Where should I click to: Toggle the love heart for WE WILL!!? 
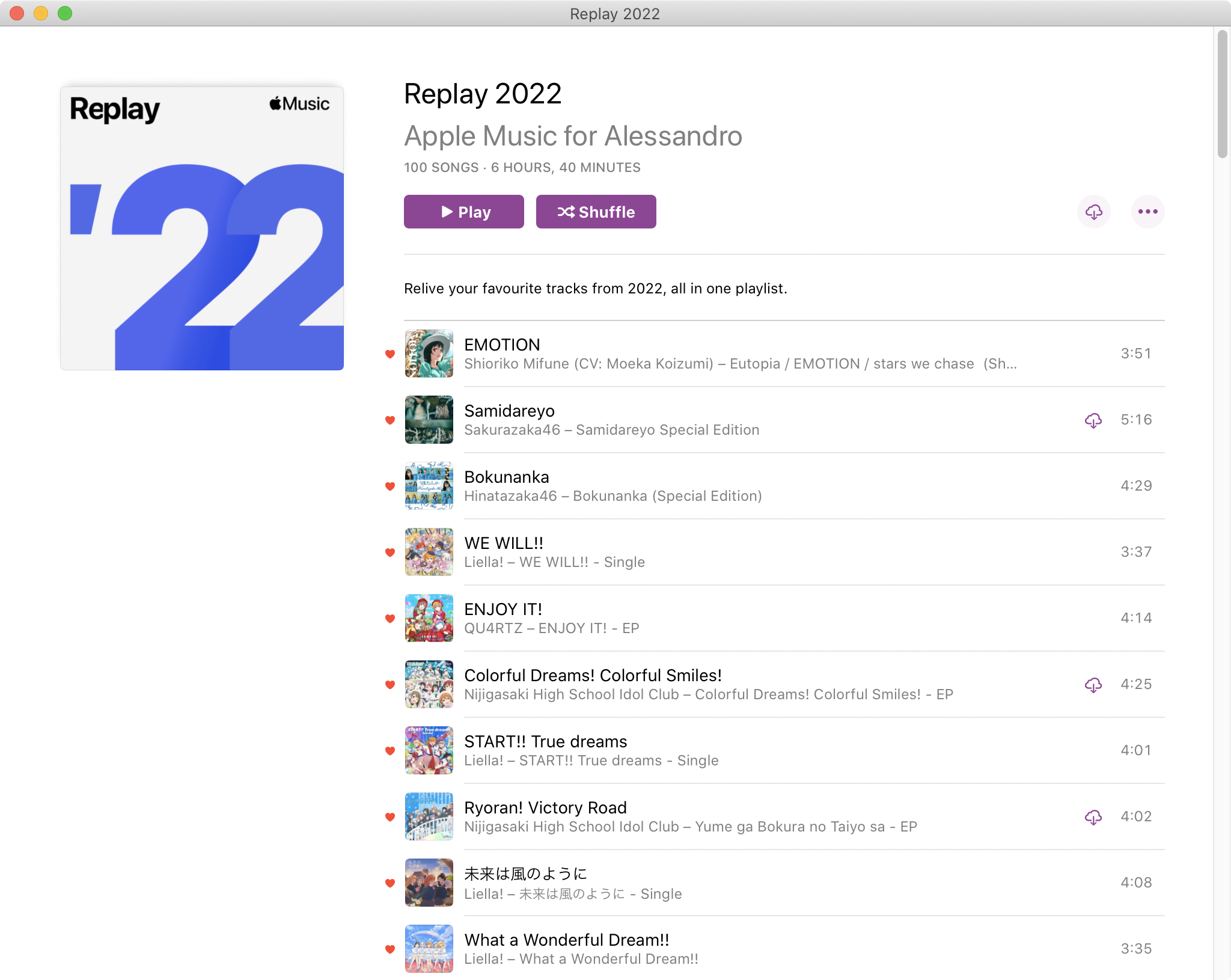pyautogui.click(x=390, y=552)
